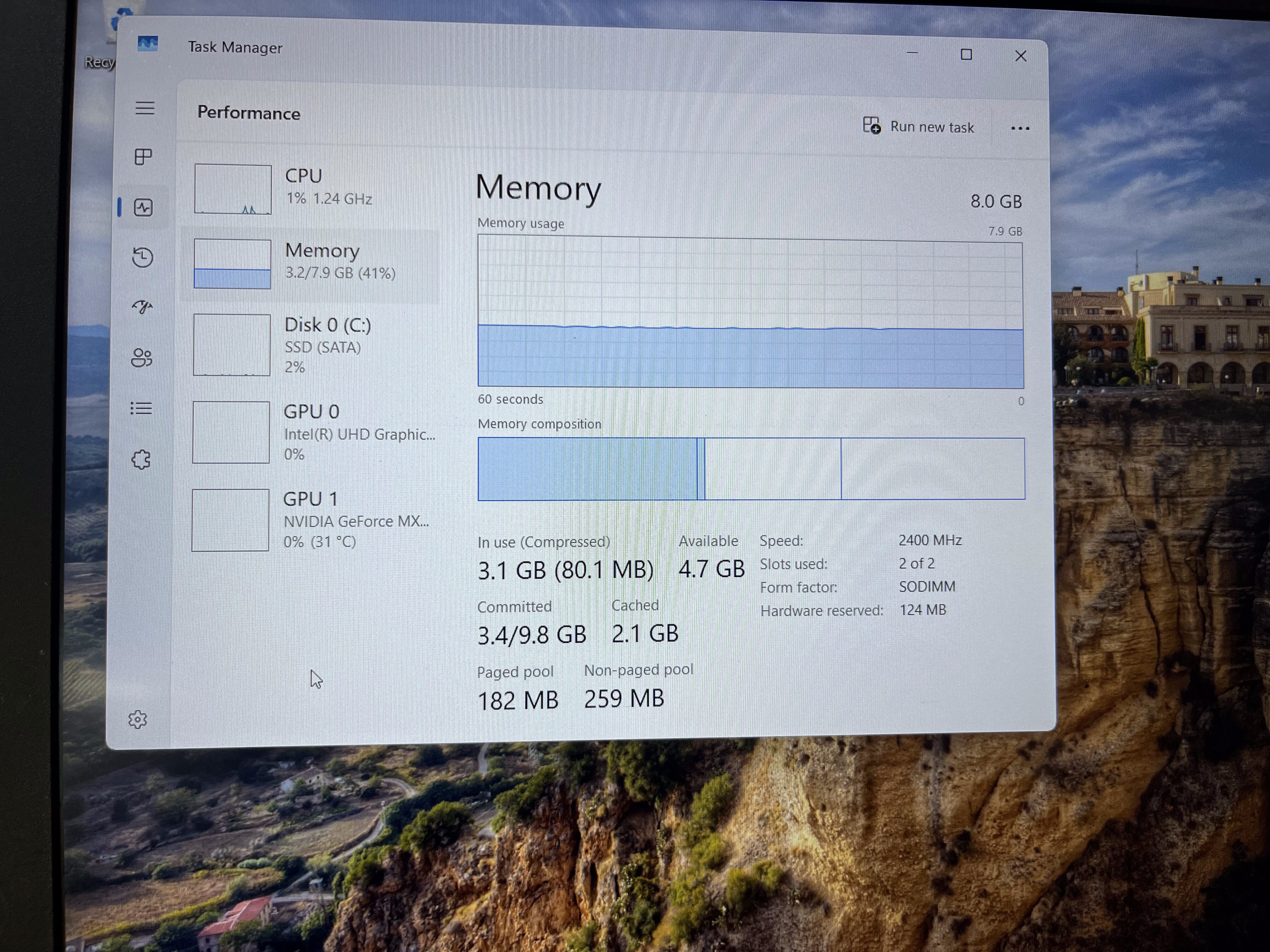Select the GPU 0 Intel UHD entry
1270x952 pixels.
coord(310,432)
